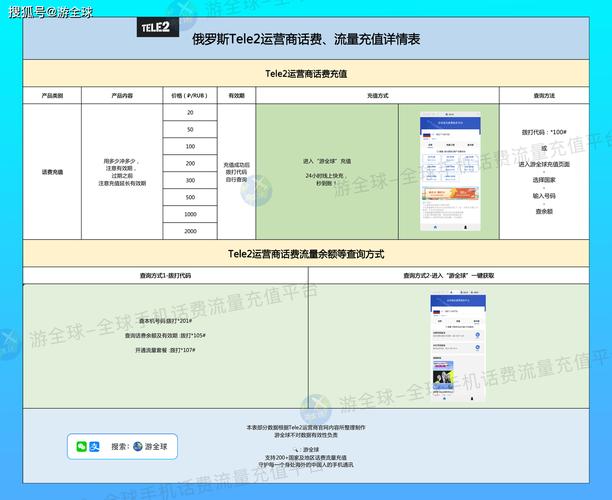This screenshot has width=612, height=500.
Task: Open the phone screenshot in 充值方式 column
Action: 450,171
